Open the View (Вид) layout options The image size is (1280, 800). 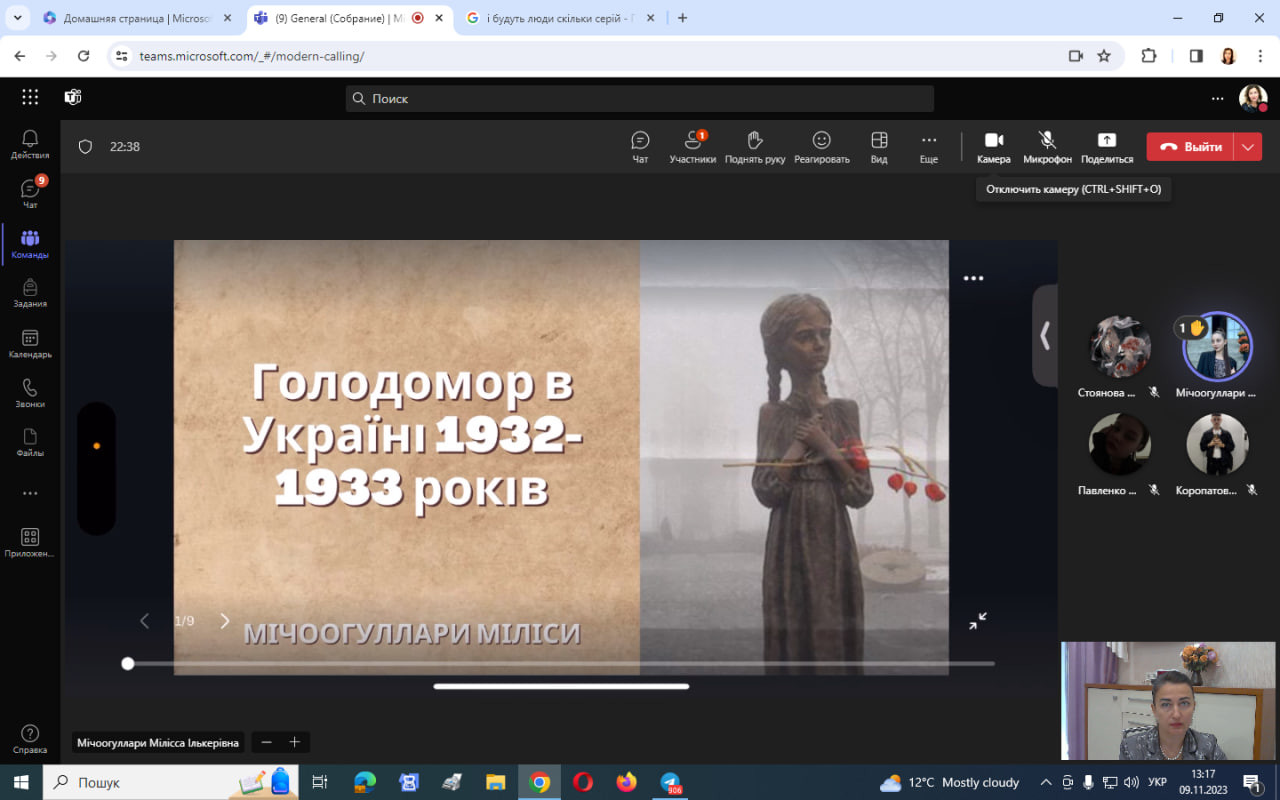(x=879, y=146)
